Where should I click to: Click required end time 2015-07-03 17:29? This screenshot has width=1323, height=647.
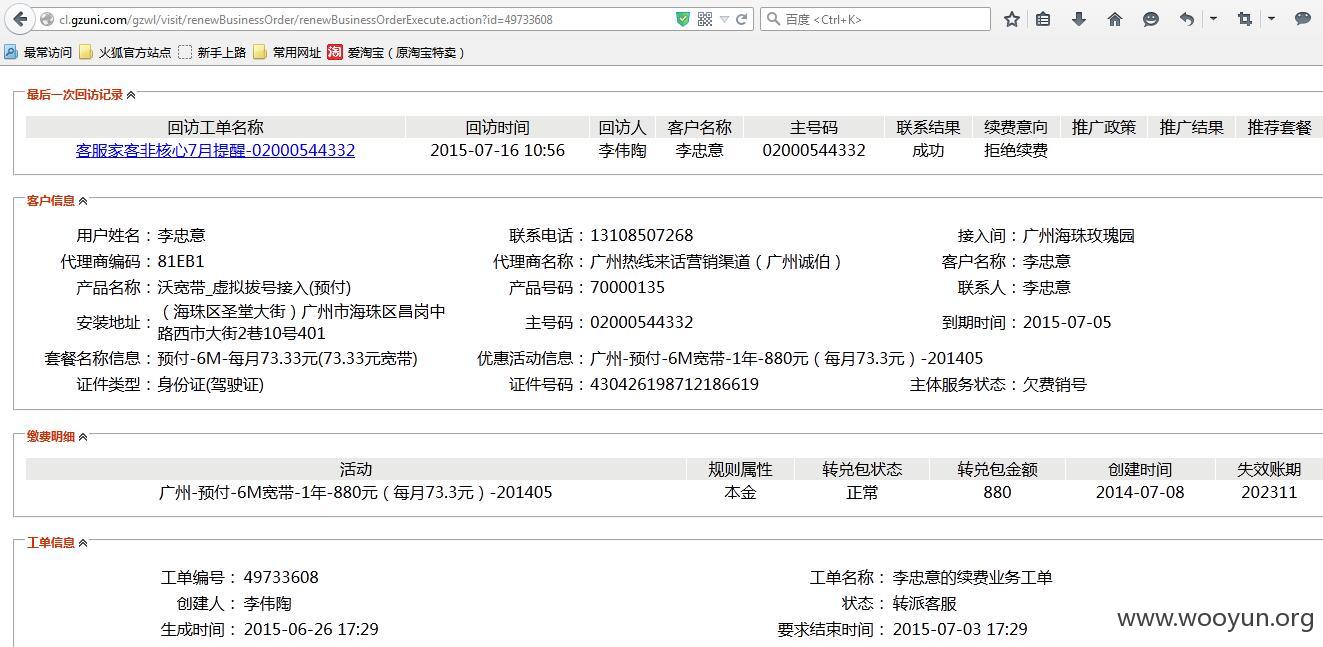click(x=960, y=630)
